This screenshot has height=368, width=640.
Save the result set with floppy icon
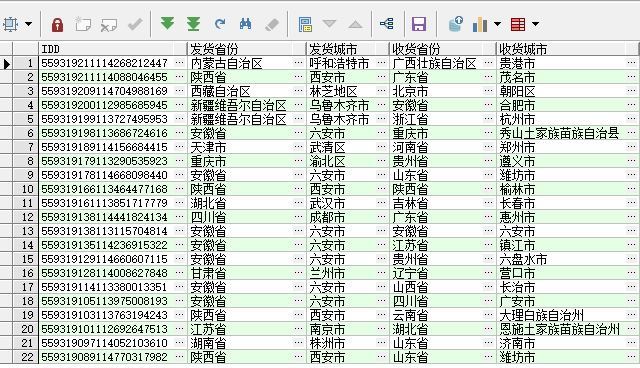pyautogui.click(x=419, y=24)
